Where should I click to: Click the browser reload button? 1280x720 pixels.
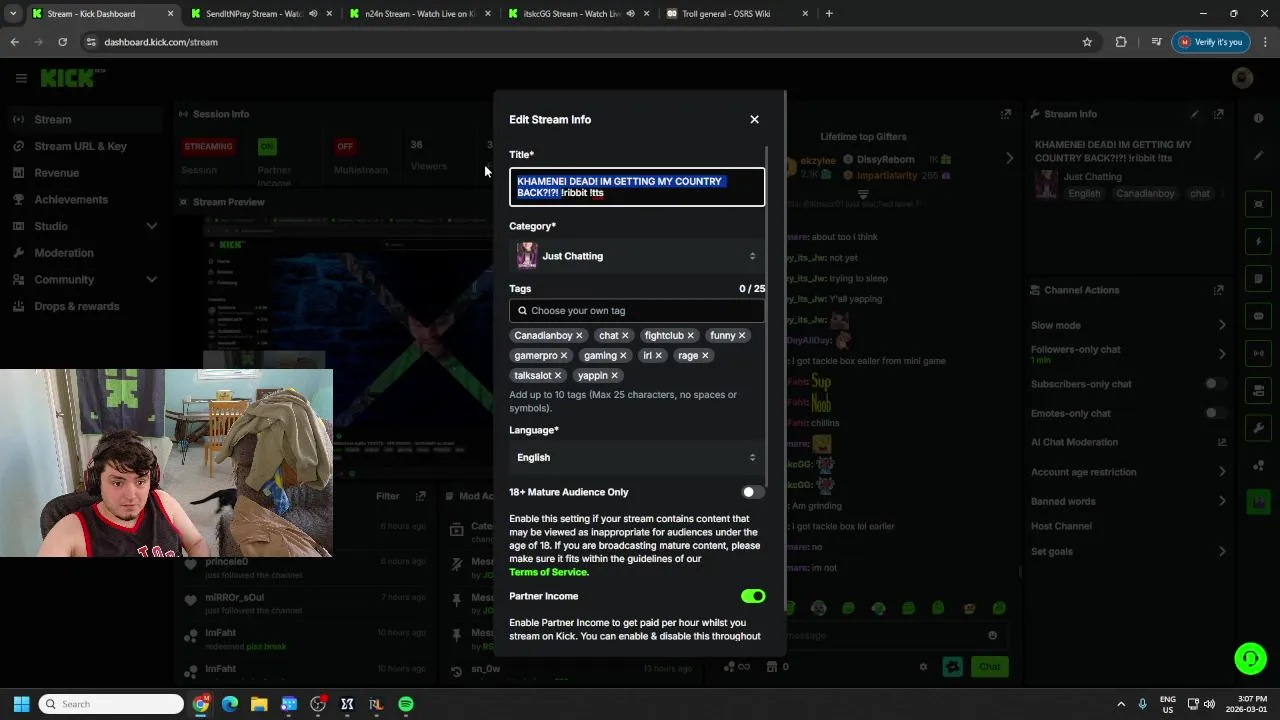(x=62, y=42)
